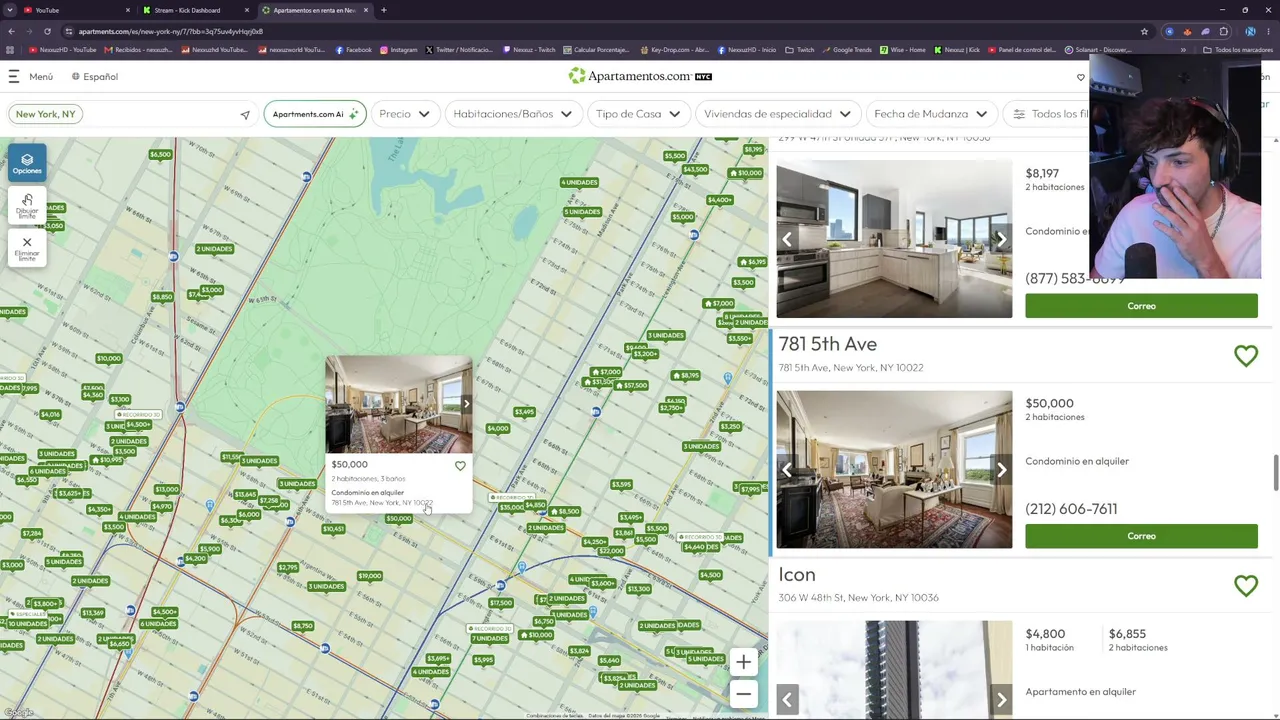Screen dimensions: 1280x720
Task: Change language via the Español selector
Action: (x=95, y=77)
